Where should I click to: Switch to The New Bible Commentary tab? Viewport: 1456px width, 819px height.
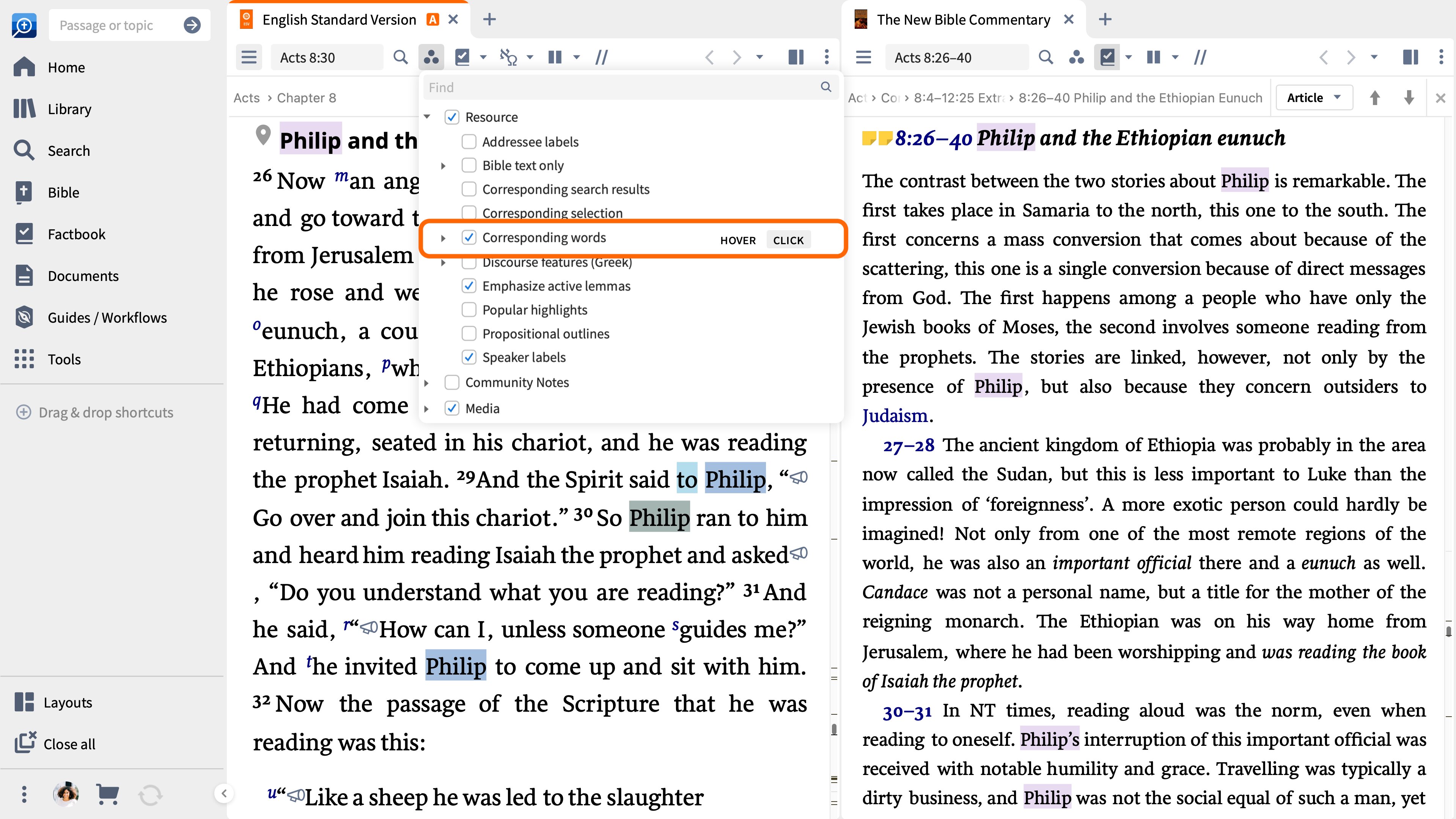click(x=963, y=20)
